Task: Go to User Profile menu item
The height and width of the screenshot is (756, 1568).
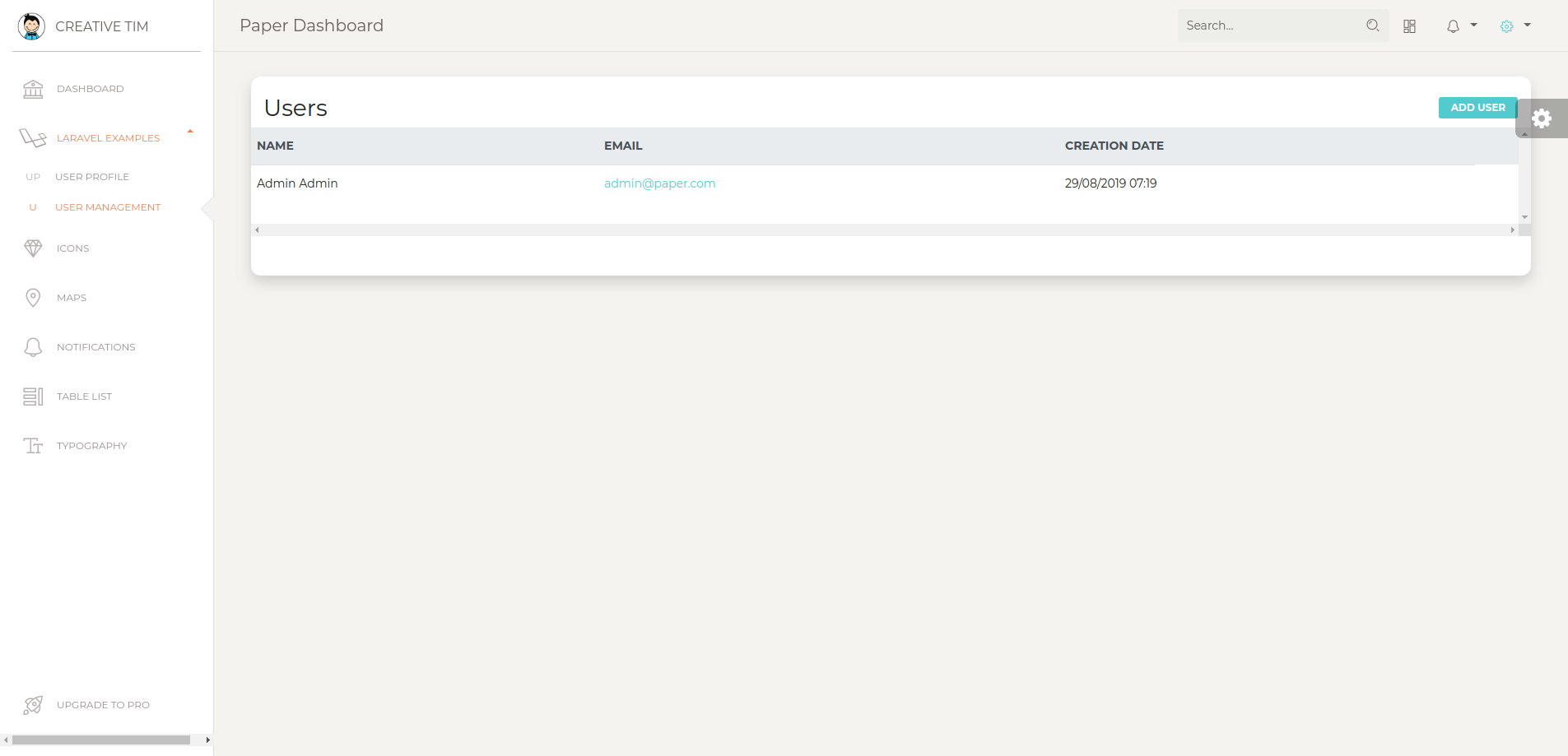Action: pos(92,177)
